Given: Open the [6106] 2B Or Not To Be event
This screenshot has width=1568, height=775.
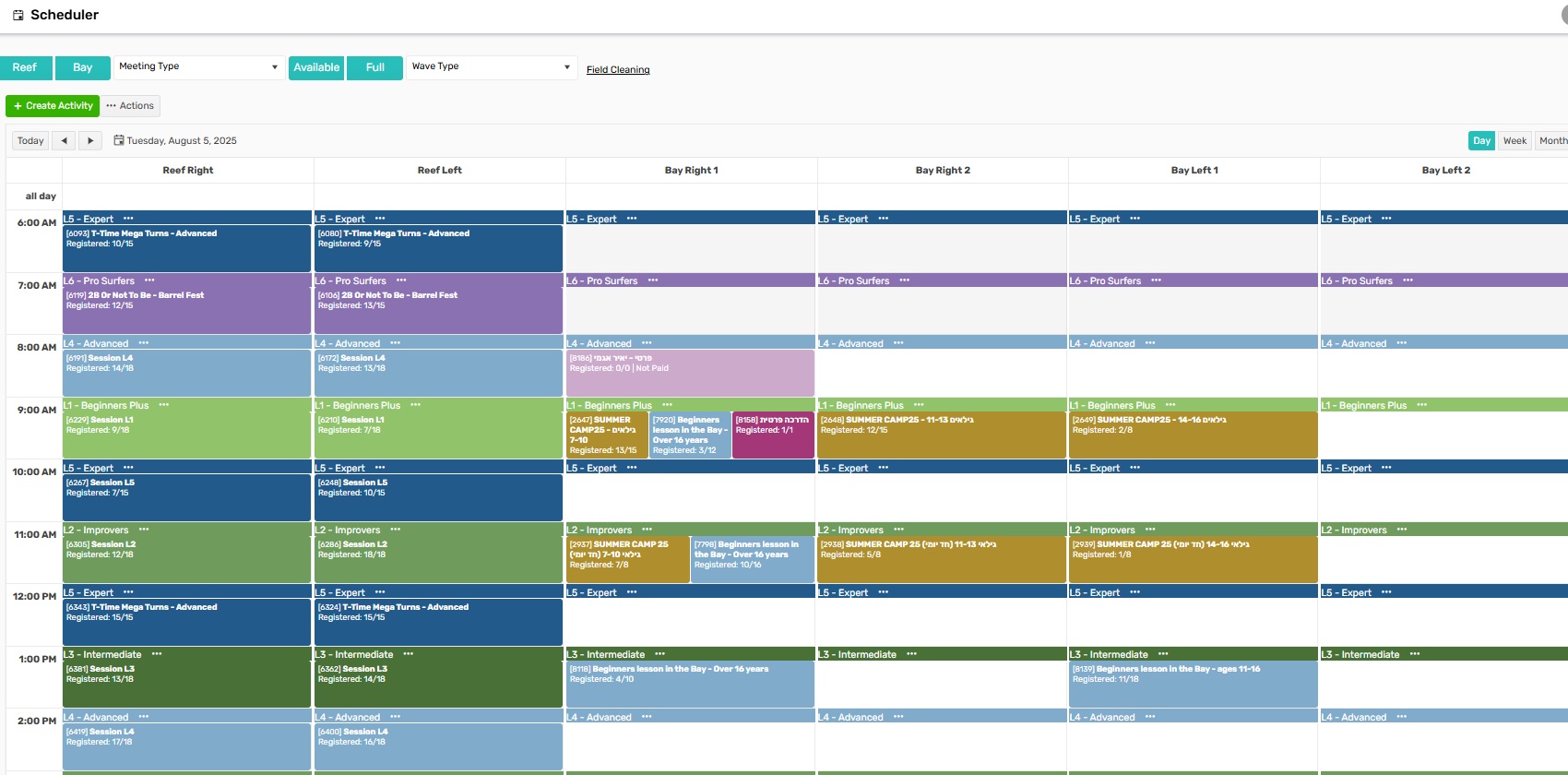Looking at the screenshot, I should click(x=438, y=310).
